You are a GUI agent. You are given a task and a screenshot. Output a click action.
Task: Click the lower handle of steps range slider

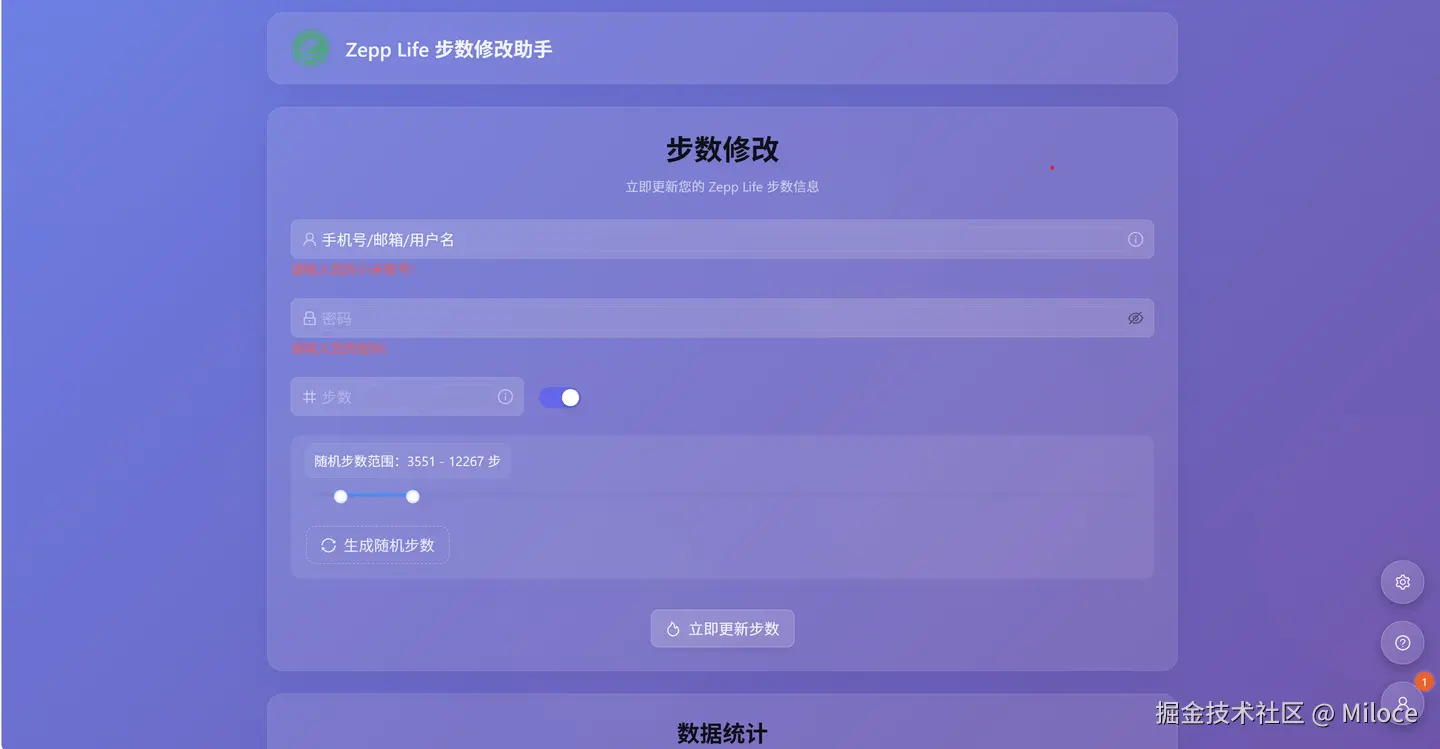tap(341, 496)
